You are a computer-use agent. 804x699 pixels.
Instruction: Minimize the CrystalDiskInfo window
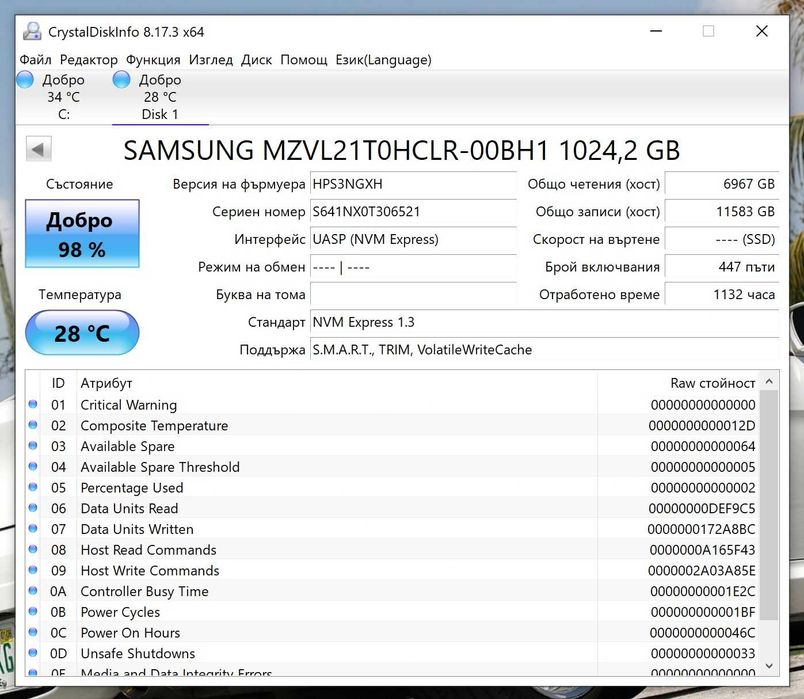click(x=656, y=31)
